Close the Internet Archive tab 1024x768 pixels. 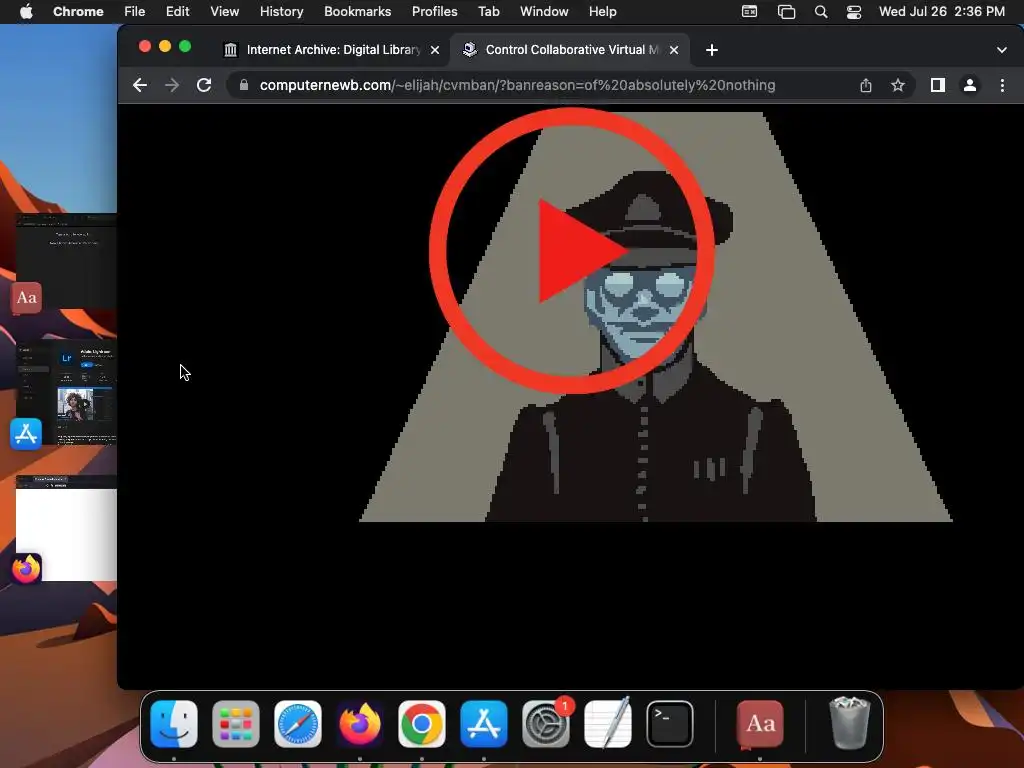435,50
